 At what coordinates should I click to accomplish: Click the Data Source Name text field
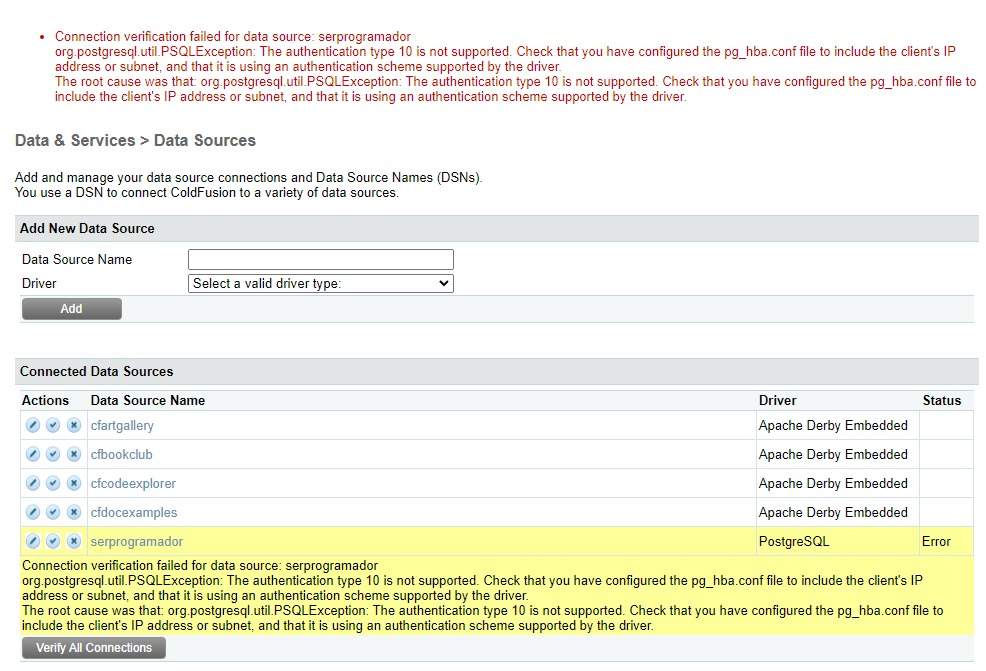[x=320, y=260]
